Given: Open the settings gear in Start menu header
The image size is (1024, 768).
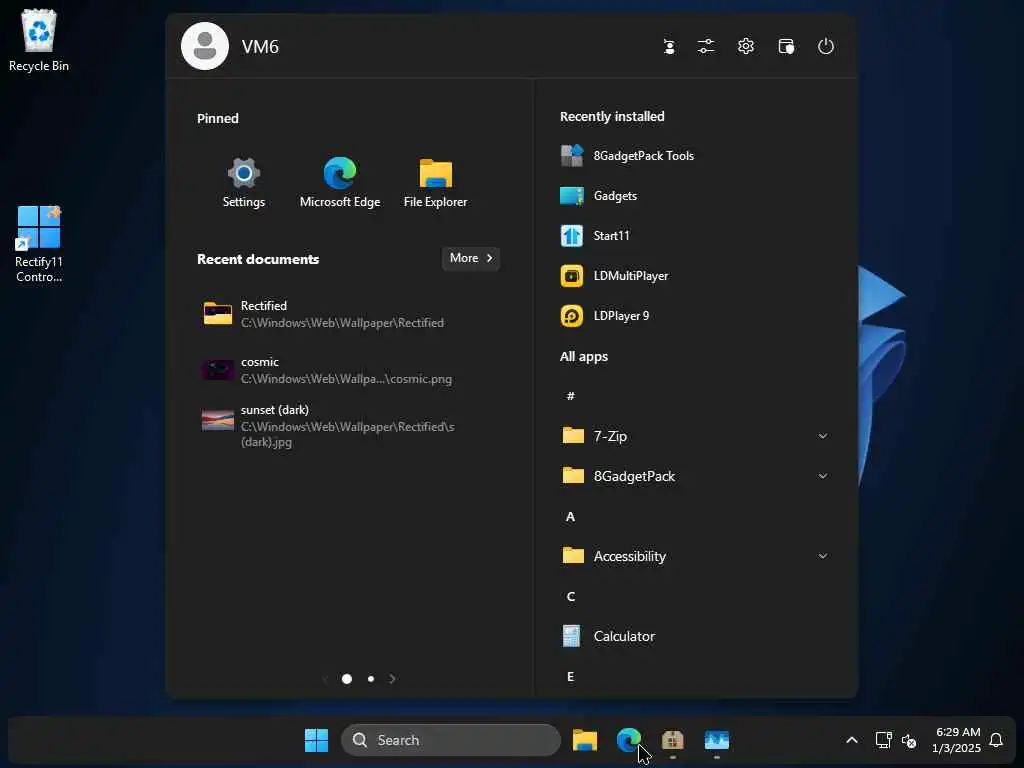Looking at the screenshot, I should 746,46.
